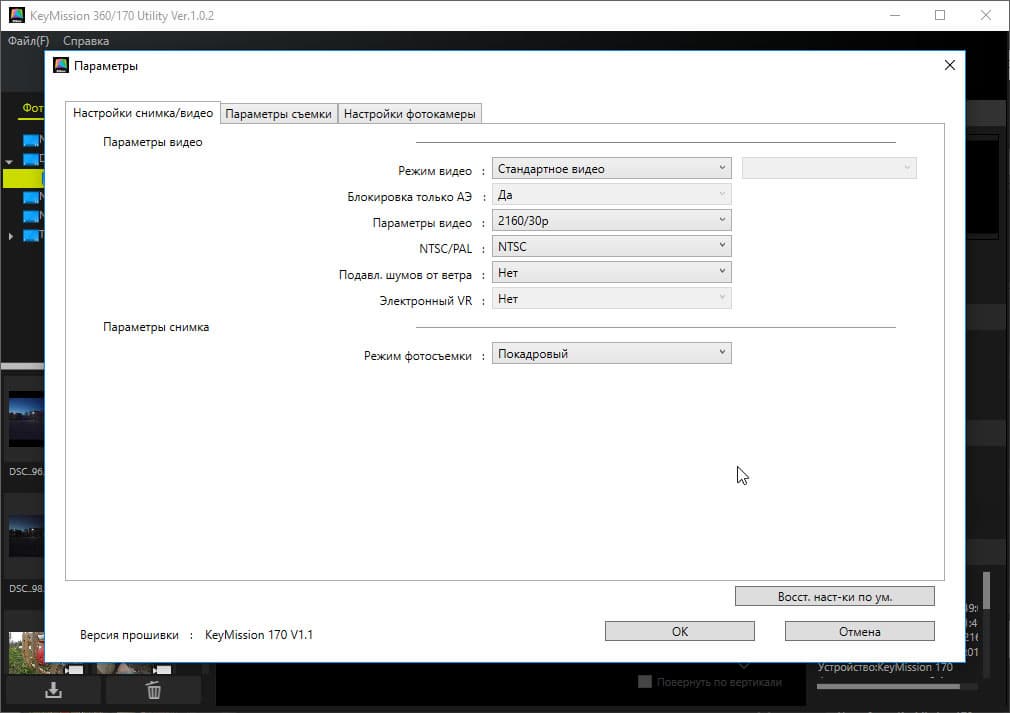1010x713 pixels.
Task: Click the KeyMission Utility title bar icon
Action: point(17,15)
